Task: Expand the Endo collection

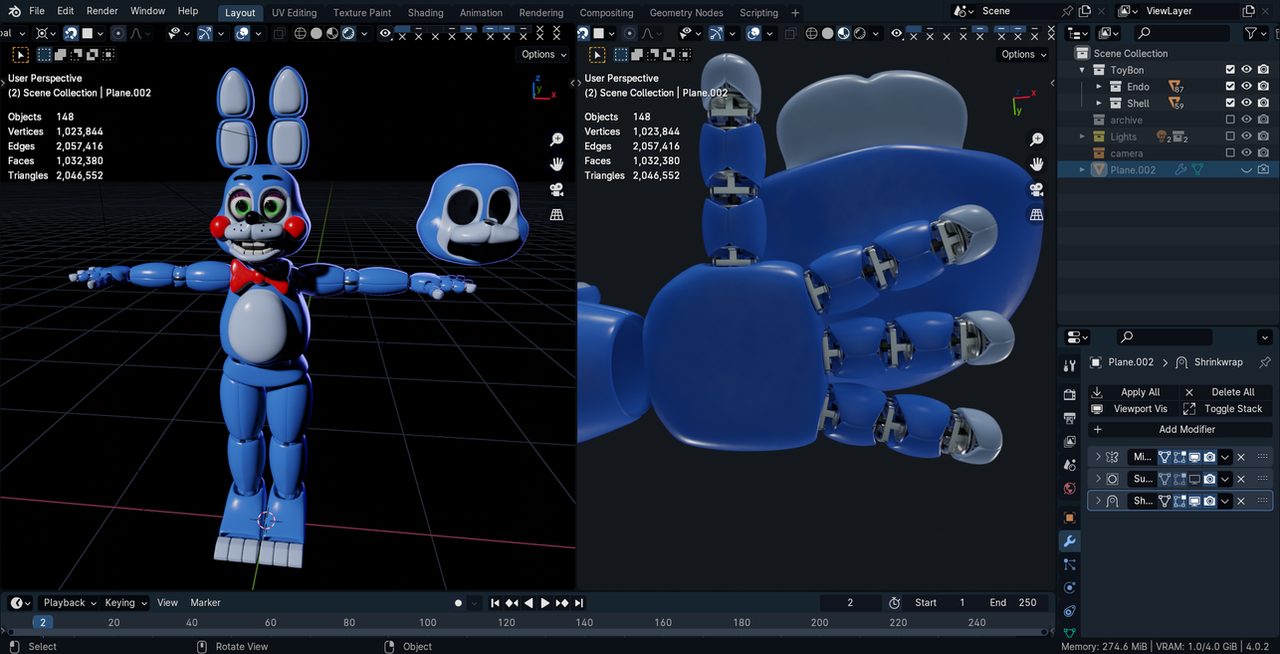Action: [1098, 87]
